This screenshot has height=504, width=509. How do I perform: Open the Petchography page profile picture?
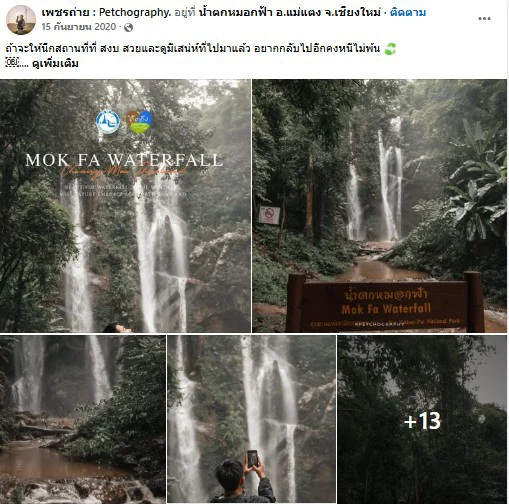21,20
